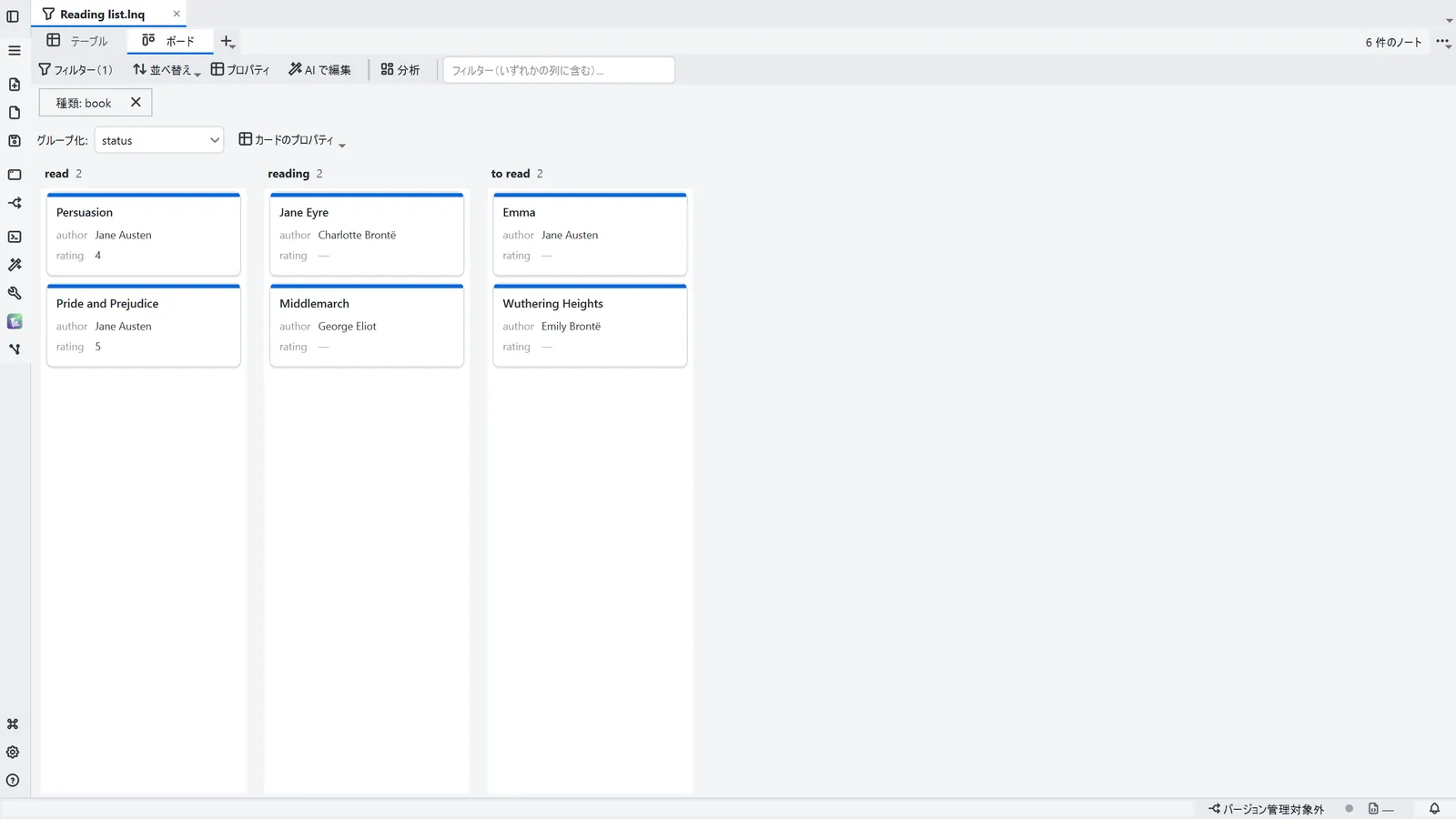Click バージョン管理対象外 in status bar
Viewport: 1456px width, 819px height.
coord(1267,809)
